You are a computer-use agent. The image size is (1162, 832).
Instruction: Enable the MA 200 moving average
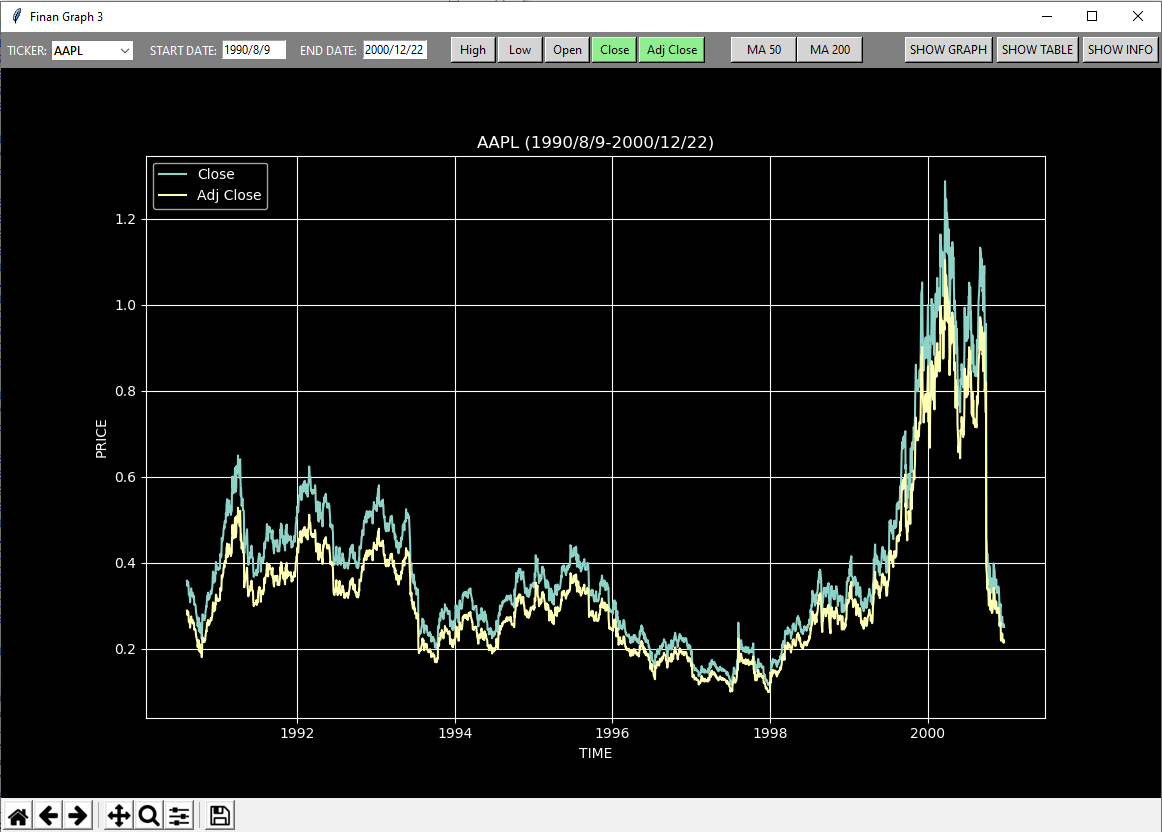coord(830,50)
